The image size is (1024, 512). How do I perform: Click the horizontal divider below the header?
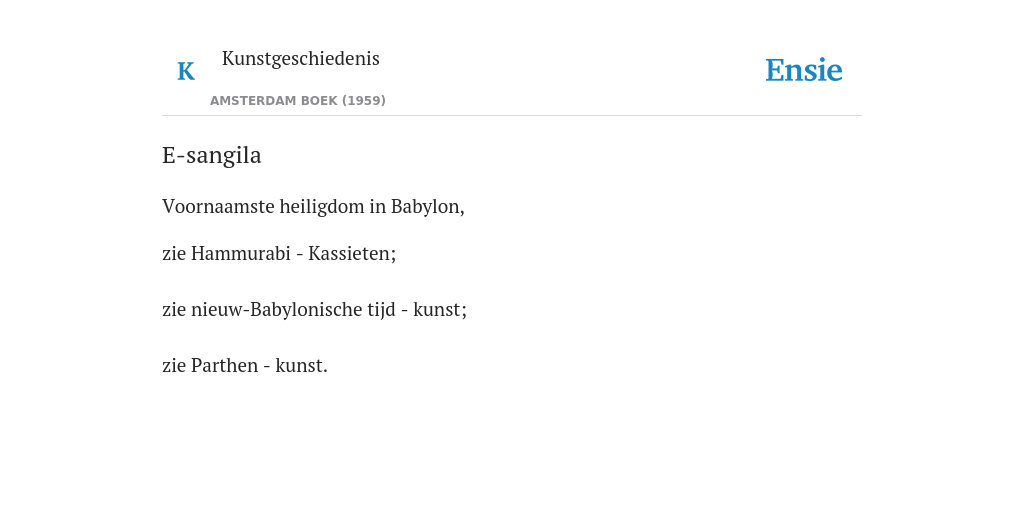(512, 116)
